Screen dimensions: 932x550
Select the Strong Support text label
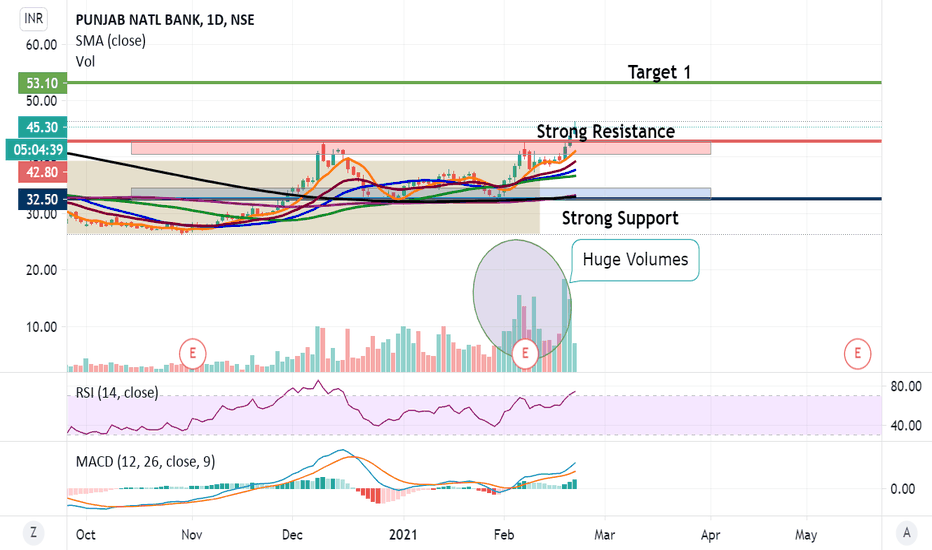tap(620, 218)
